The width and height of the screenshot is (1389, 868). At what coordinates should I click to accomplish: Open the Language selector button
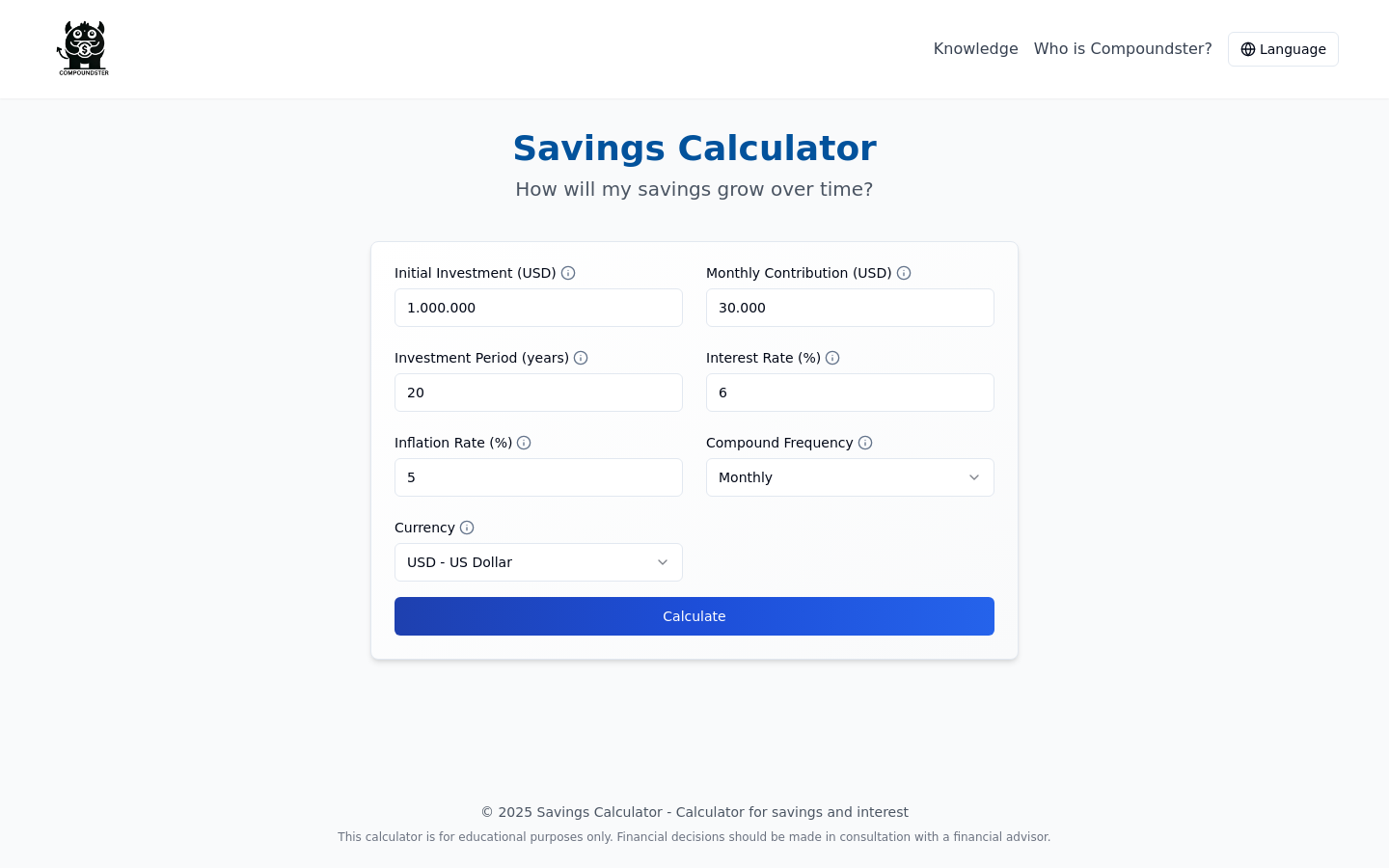(x=1283, y=49)
